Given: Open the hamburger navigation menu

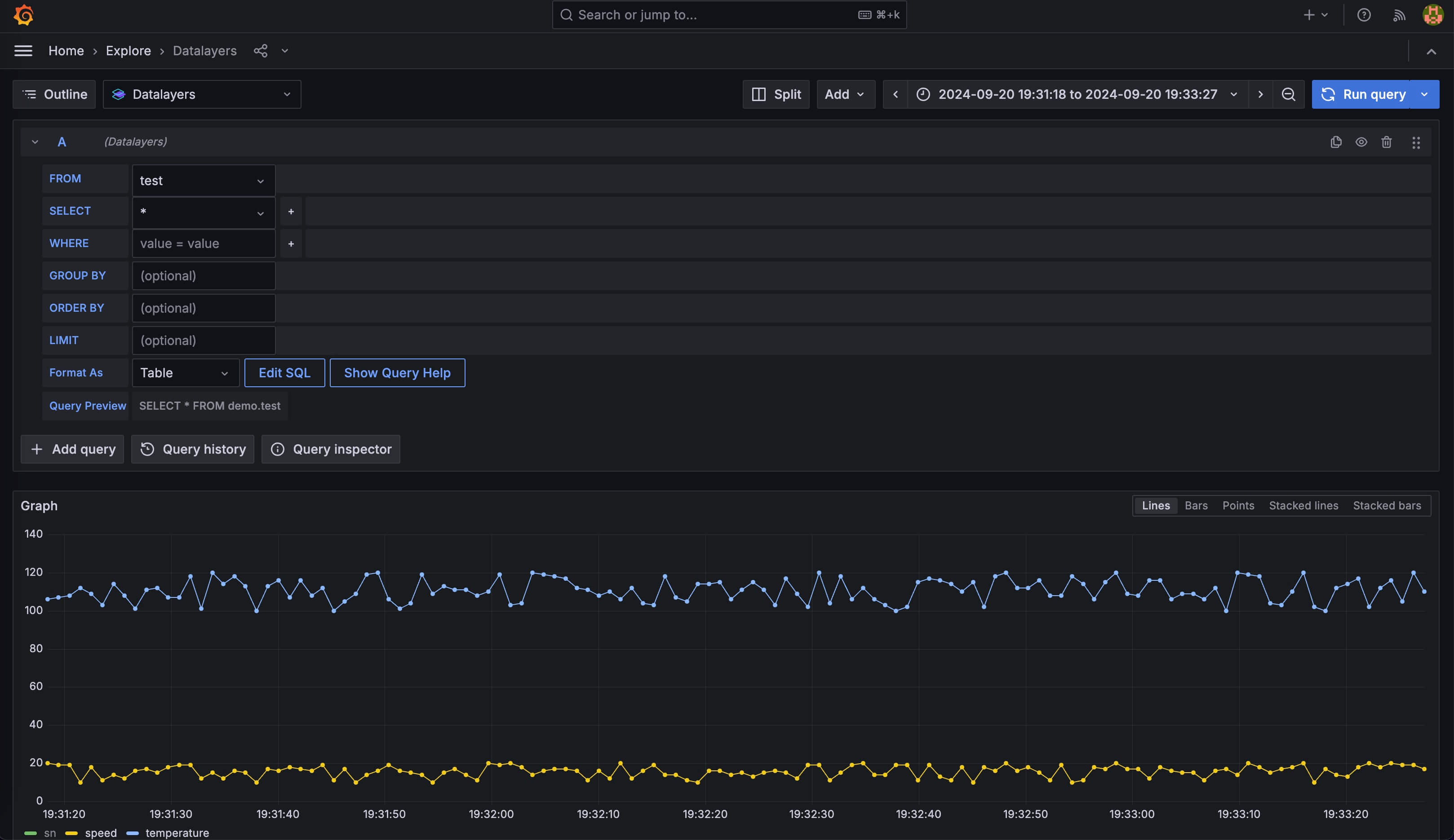Looking at the screenshot, I should click(x=23, y=51).
